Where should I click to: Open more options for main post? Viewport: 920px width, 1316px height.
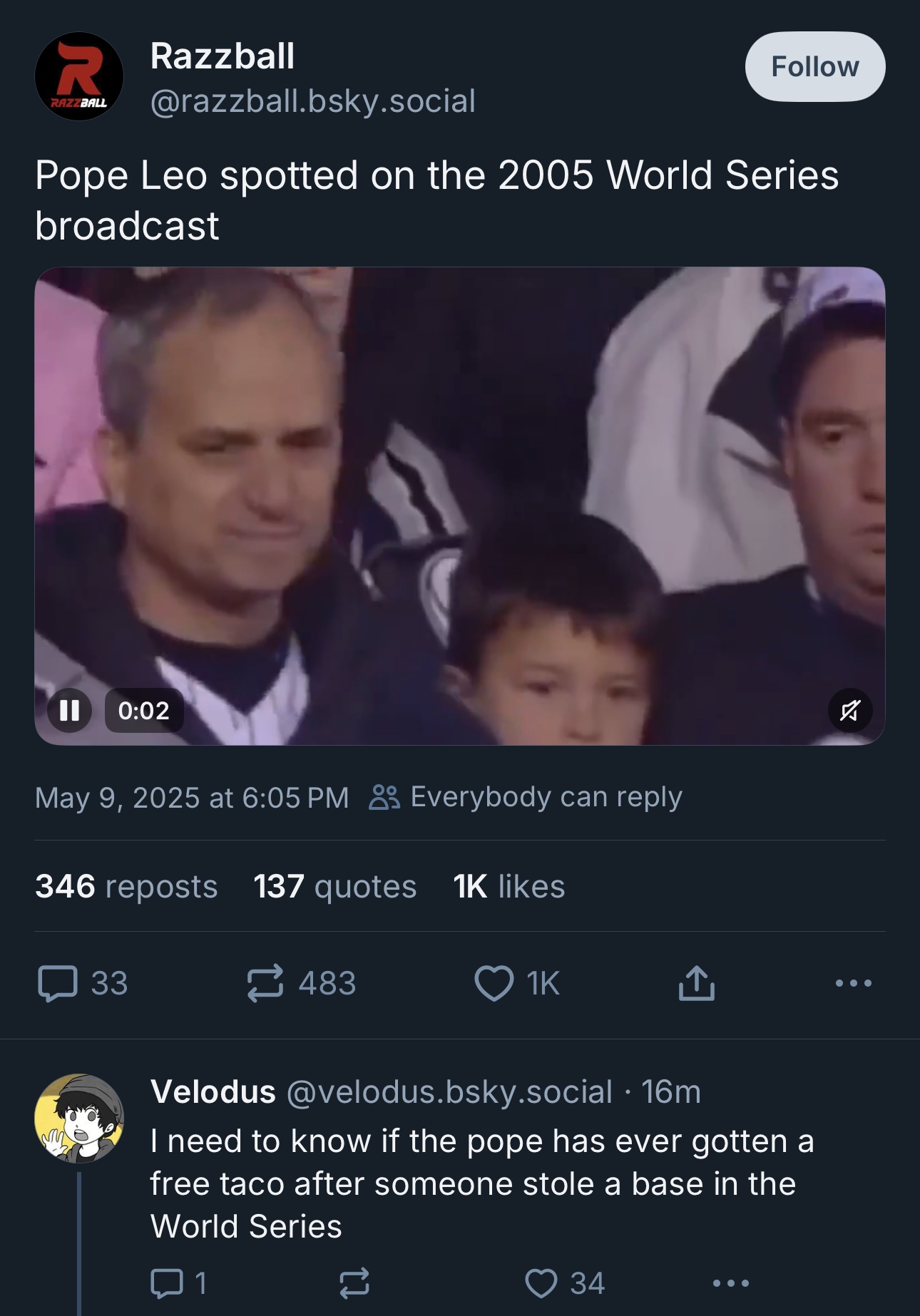point(854,983)
